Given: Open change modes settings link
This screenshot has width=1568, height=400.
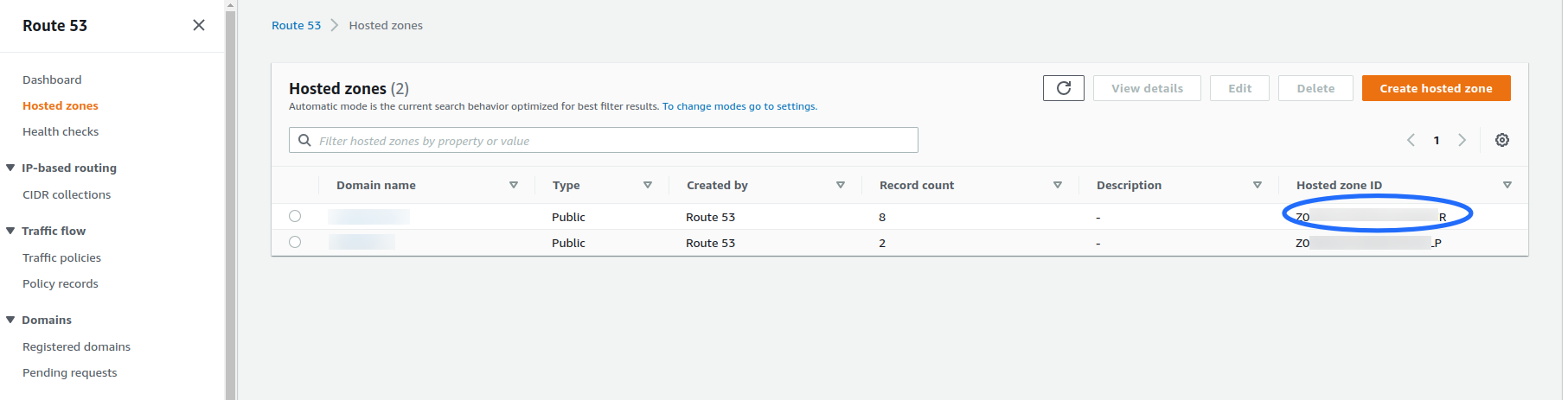Looking at the screenshot, I should coord(739,106).
